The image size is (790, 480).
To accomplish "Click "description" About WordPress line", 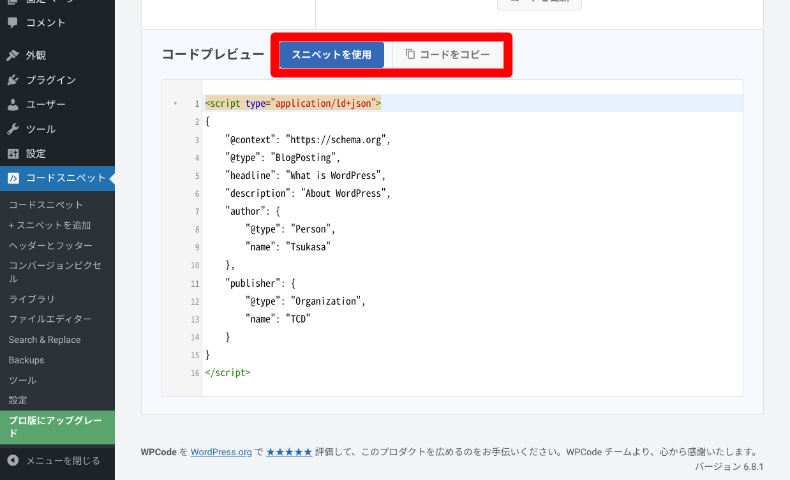I will click(x=307, y=193).
